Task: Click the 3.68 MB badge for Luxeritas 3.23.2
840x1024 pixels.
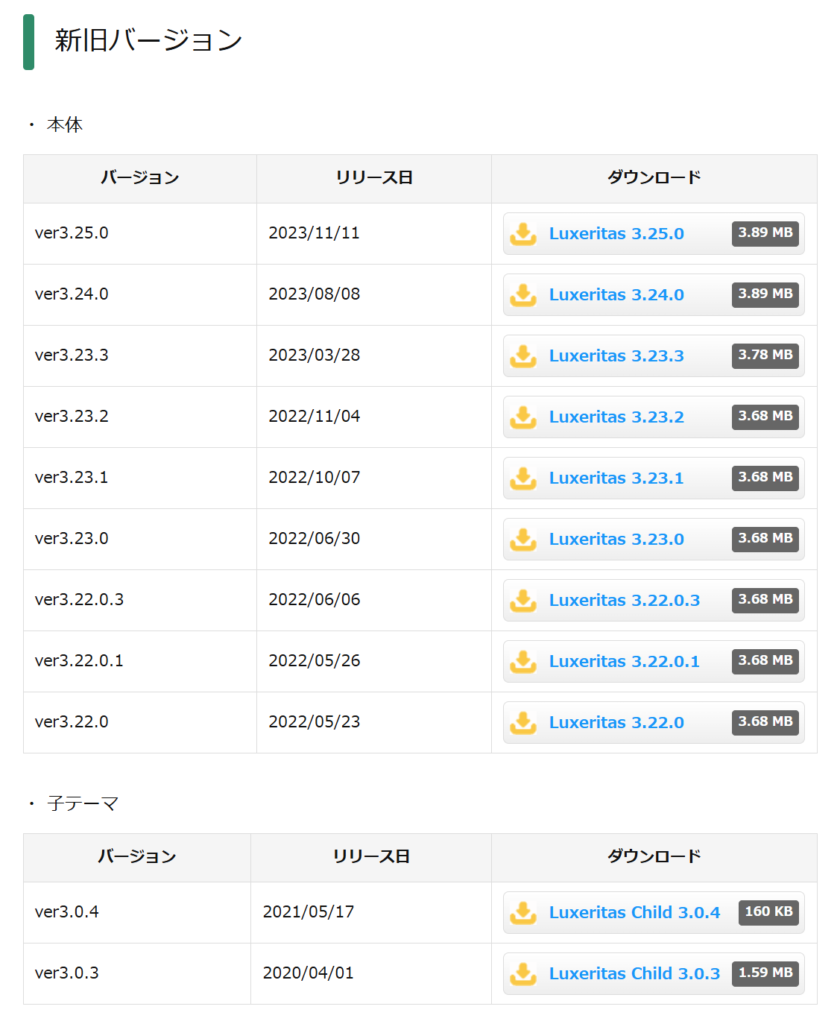Action: pos(765,416)
